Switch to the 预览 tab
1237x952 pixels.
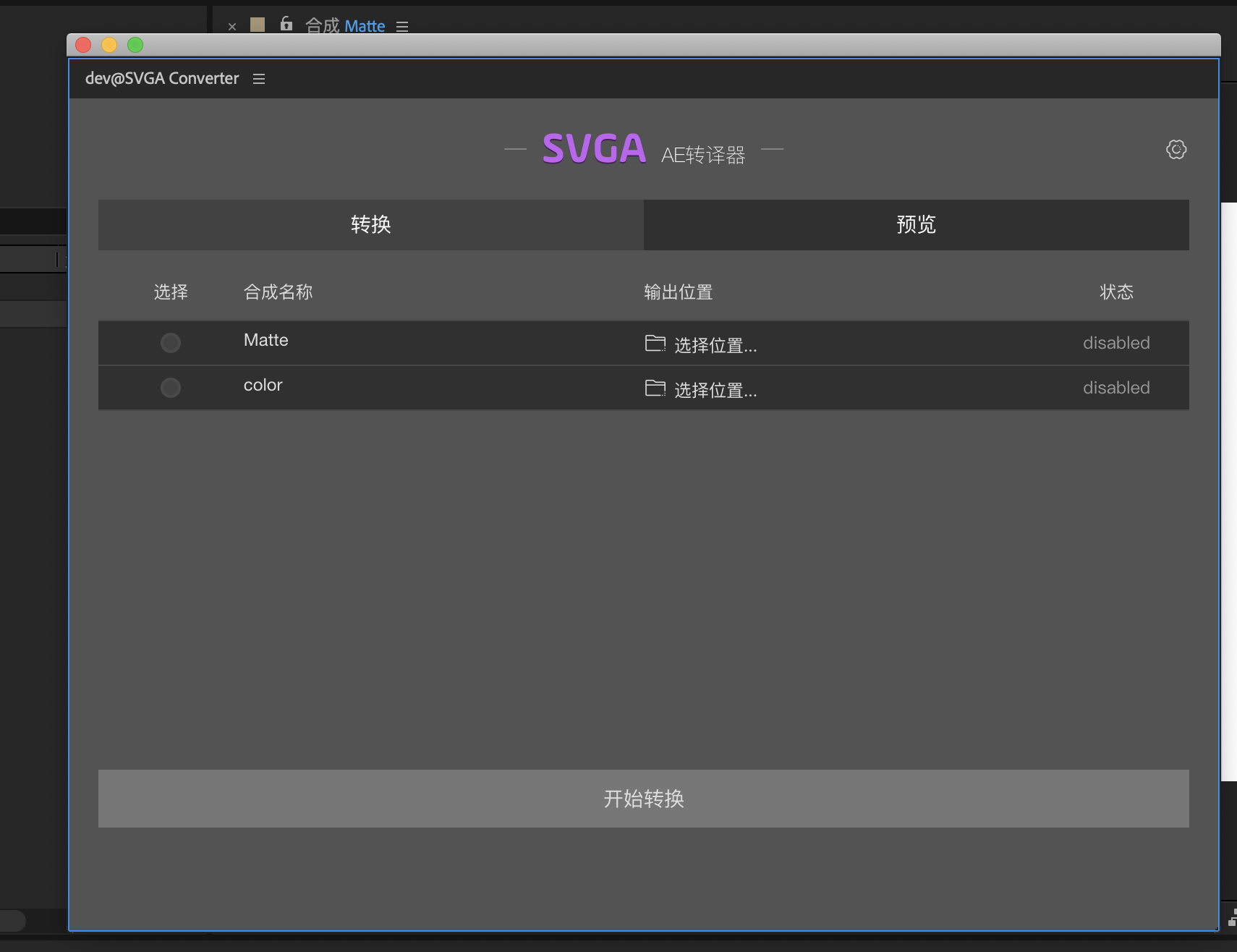click(917, 225)
